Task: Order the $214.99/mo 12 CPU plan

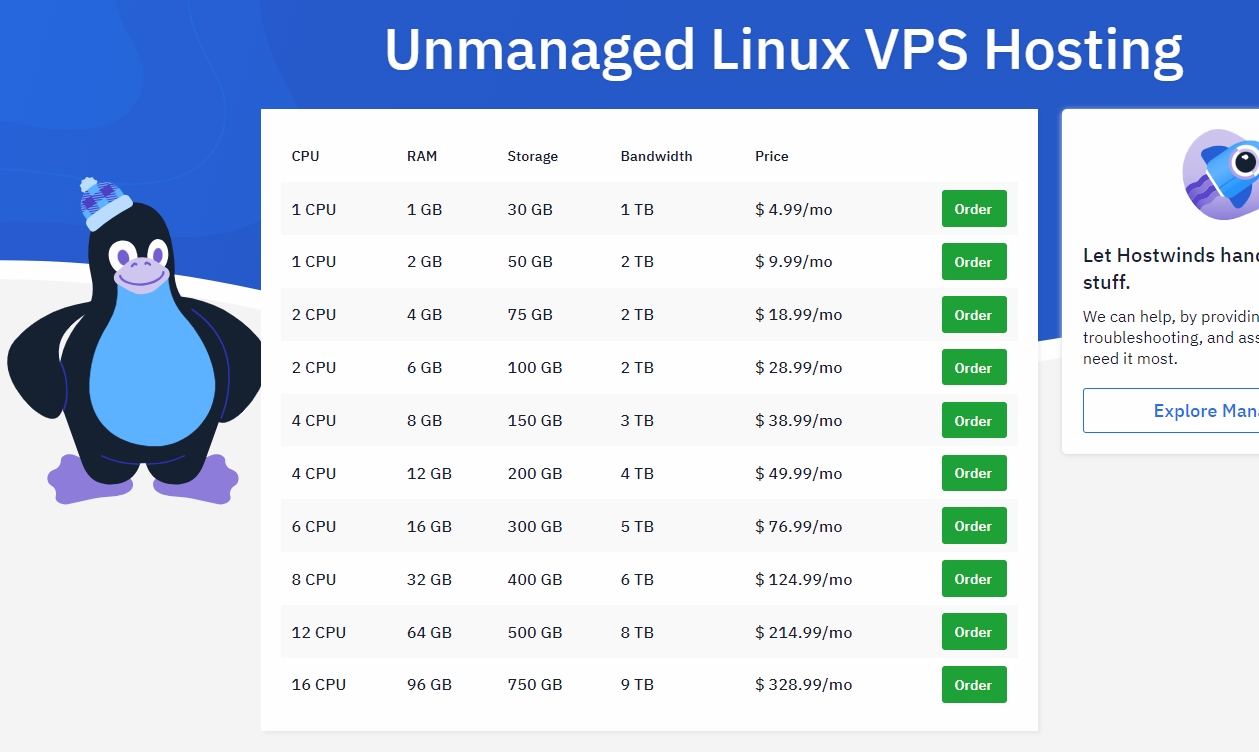Action: (x=973, y=632)
